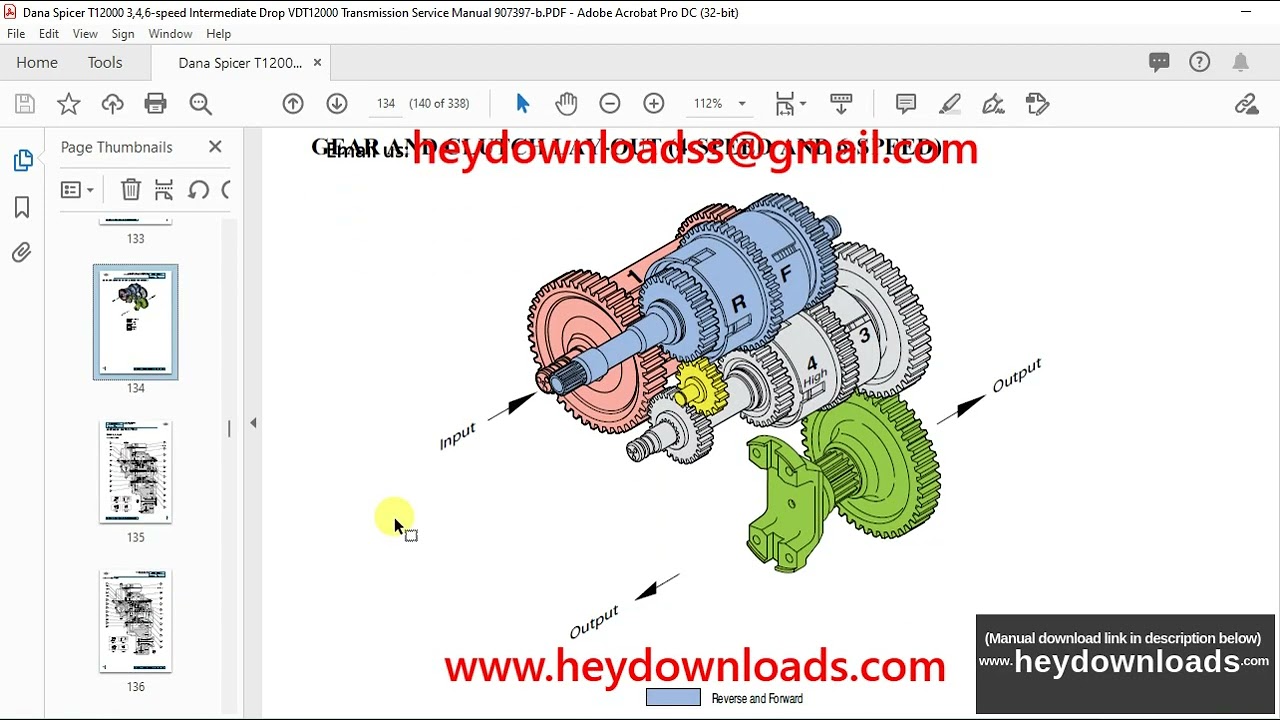Upload the file to Document Cloud
The width and height of the screenshot is (1280, 720).
tap(112, 104)
